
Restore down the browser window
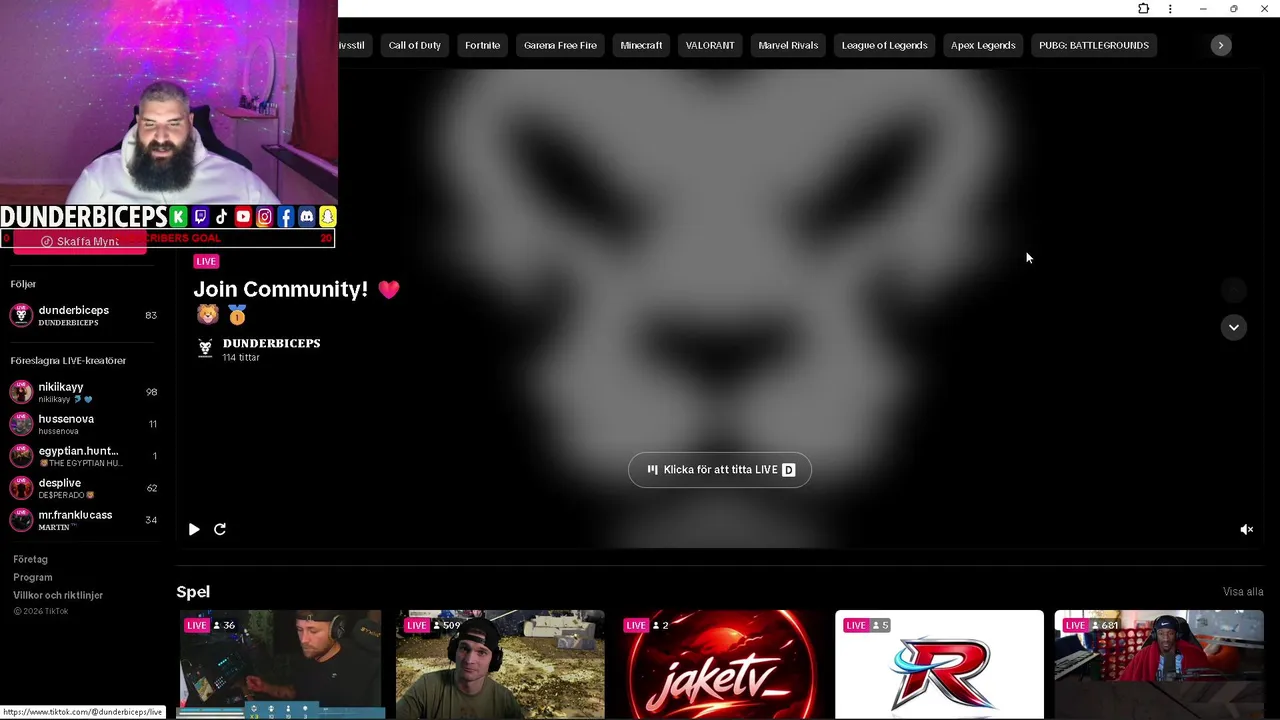[x=1234, y=9]
